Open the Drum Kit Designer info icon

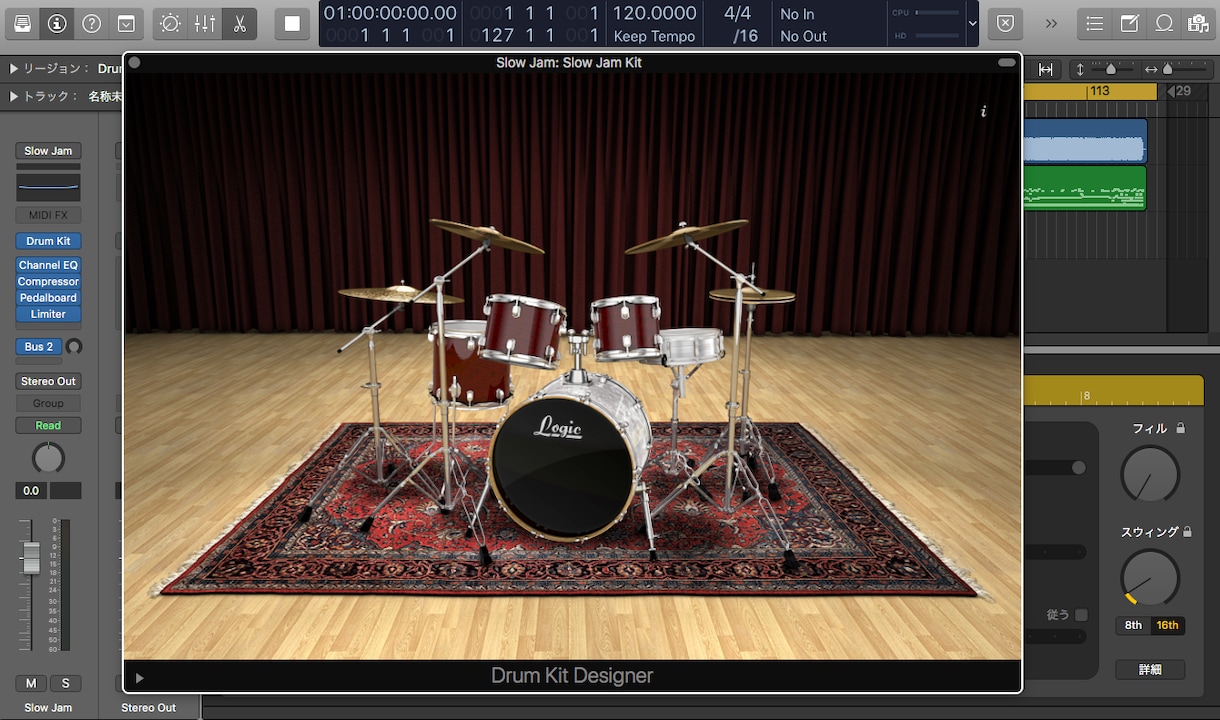click(x=984, y=111)
